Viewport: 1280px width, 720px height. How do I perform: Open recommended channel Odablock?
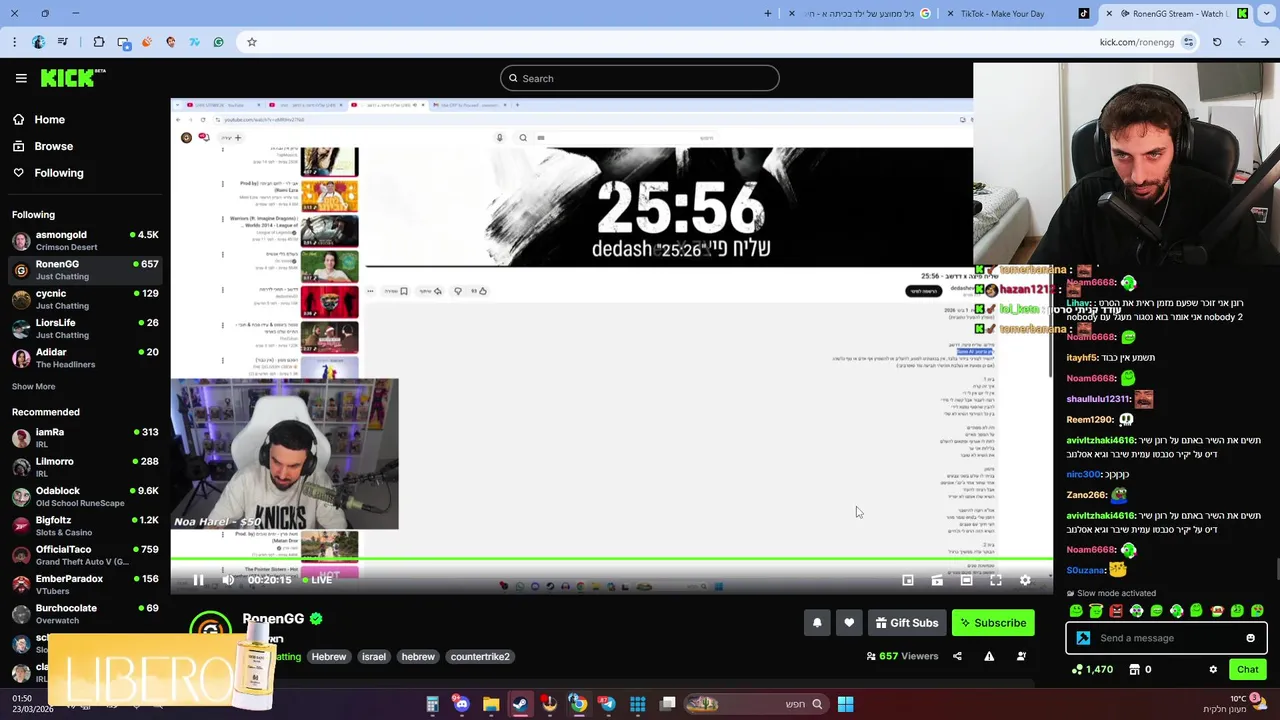click(85, 496)
